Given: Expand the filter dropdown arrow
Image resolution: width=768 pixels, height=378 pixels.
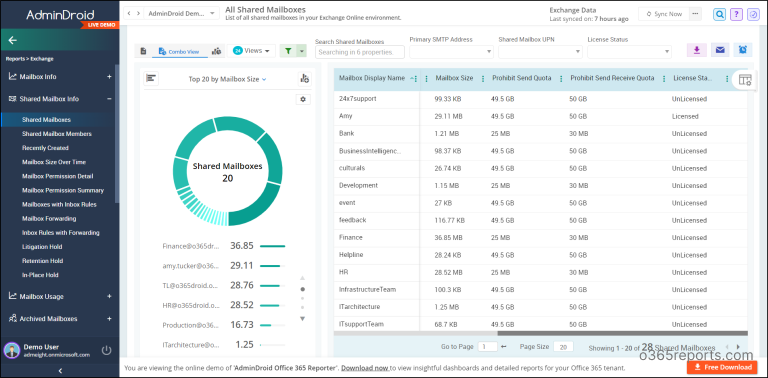Looking at the screenshot, I should [302, 51].
